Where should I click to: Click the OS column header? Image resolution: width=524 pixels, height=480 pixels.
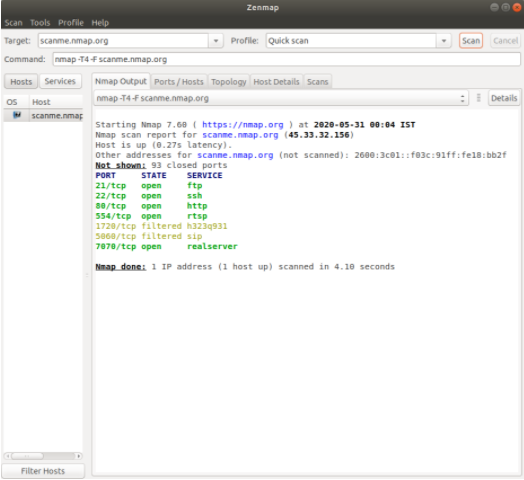(x=16, y=102)
